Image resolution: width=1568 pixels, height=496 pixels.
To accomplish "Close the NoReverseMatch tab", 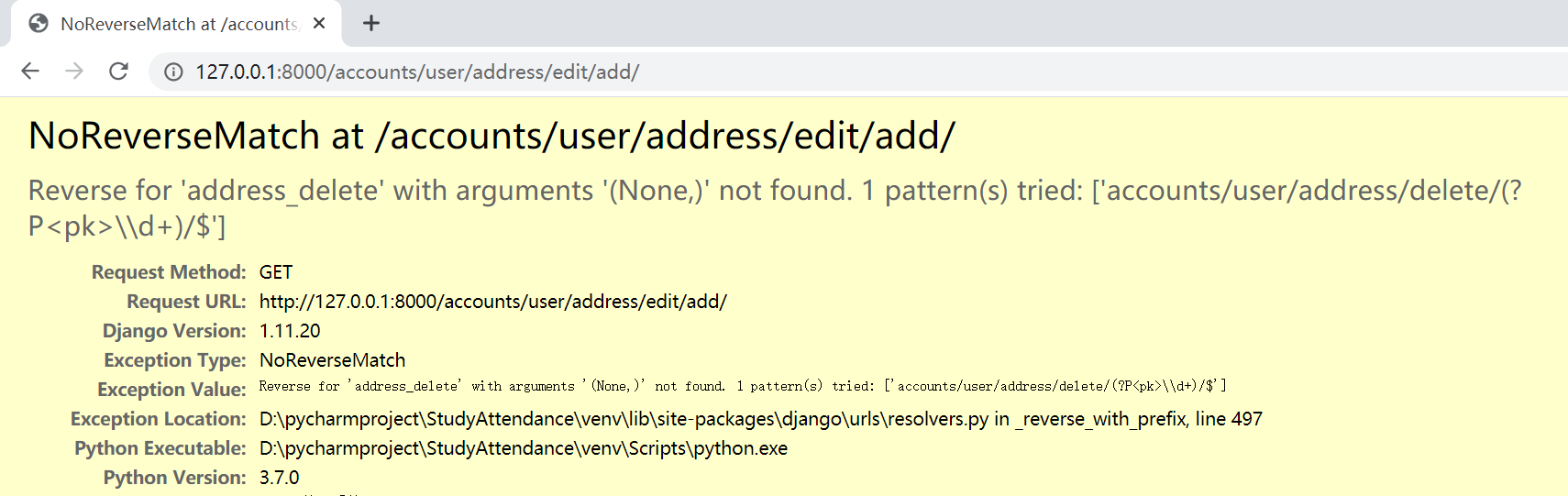I will 319,24.
